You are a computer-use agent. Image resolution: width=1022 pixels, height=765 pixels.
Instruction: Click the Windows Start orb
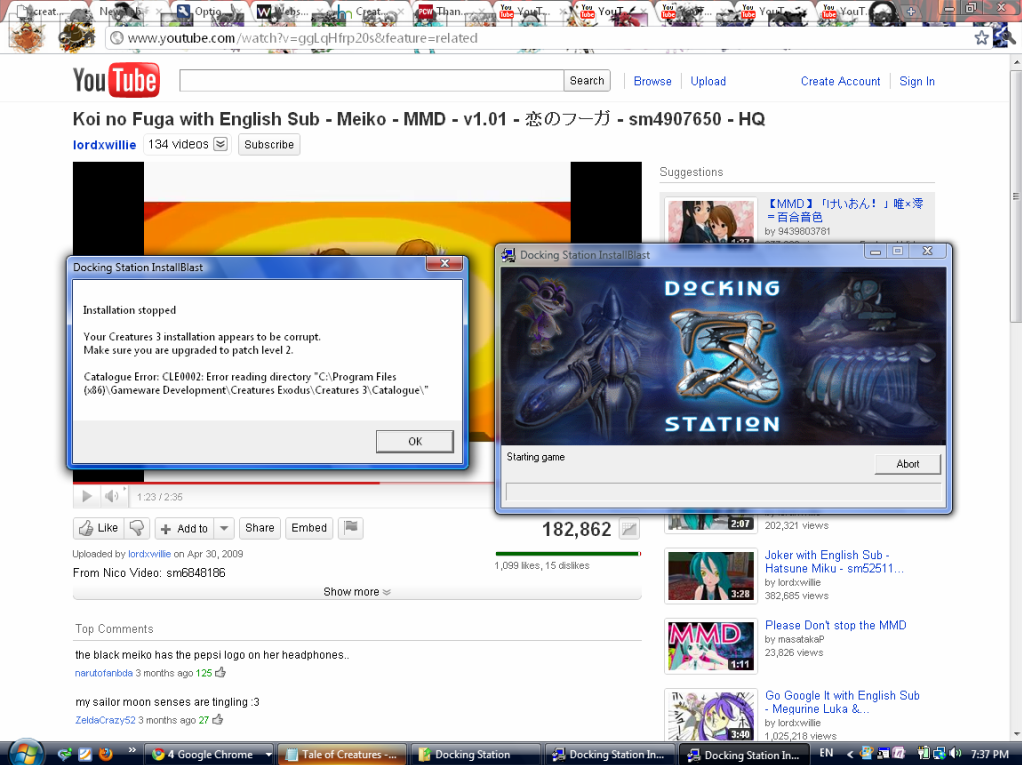pos(25,752)
